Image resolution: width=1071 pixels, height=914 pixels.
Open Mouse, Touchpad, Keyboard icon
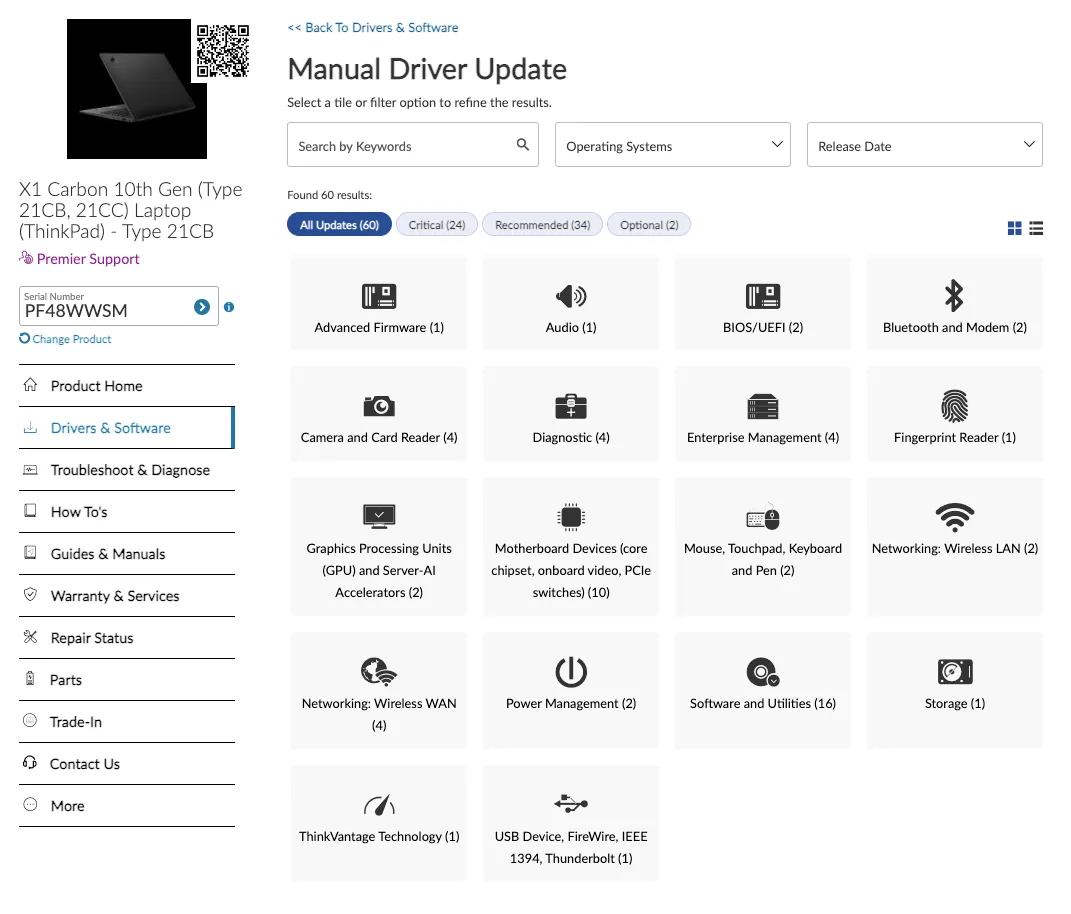pos(763,517)
